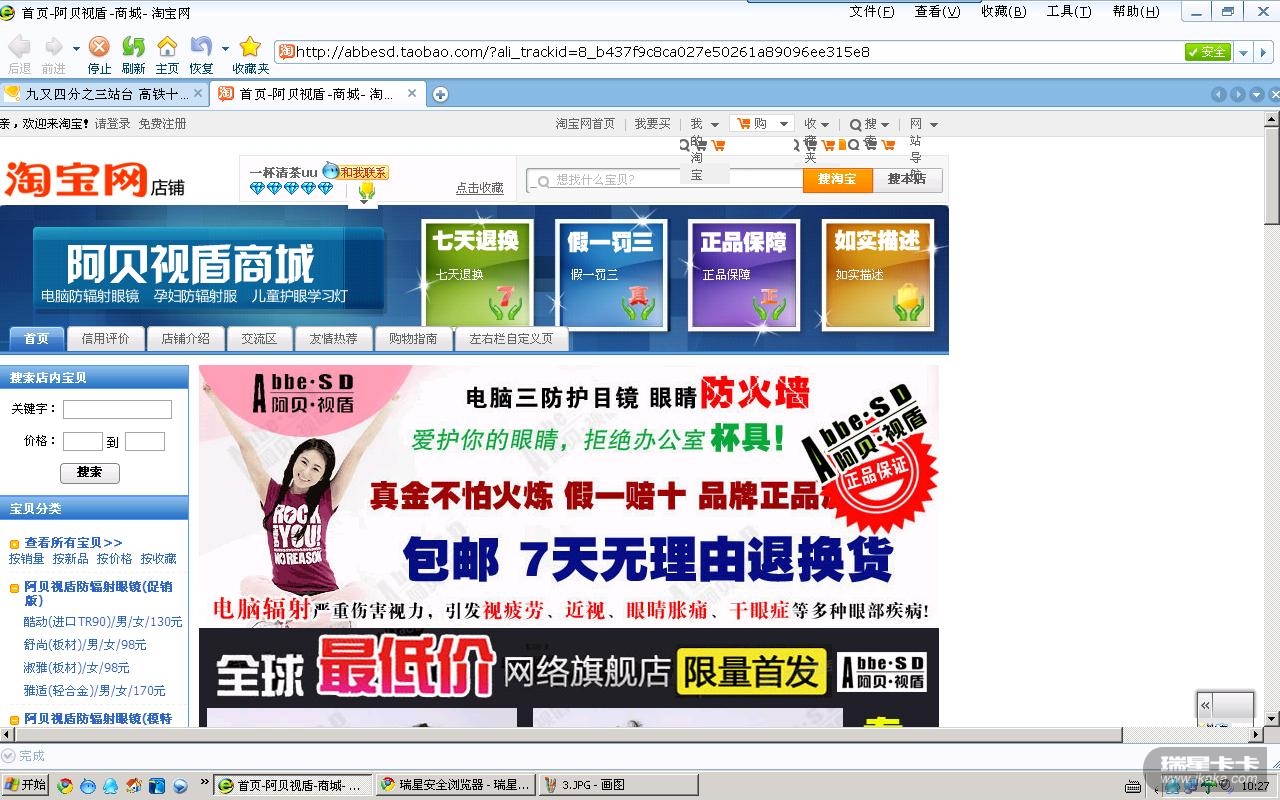This screenshot has width=1280, height=800.
Task: Expand the 网站导航 dropdown
Action: point(933,125)
